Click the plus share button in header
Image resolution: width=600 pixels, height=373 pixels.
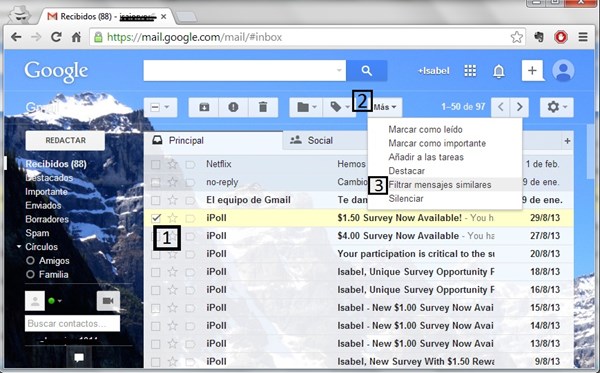click(x=532, y=71)
